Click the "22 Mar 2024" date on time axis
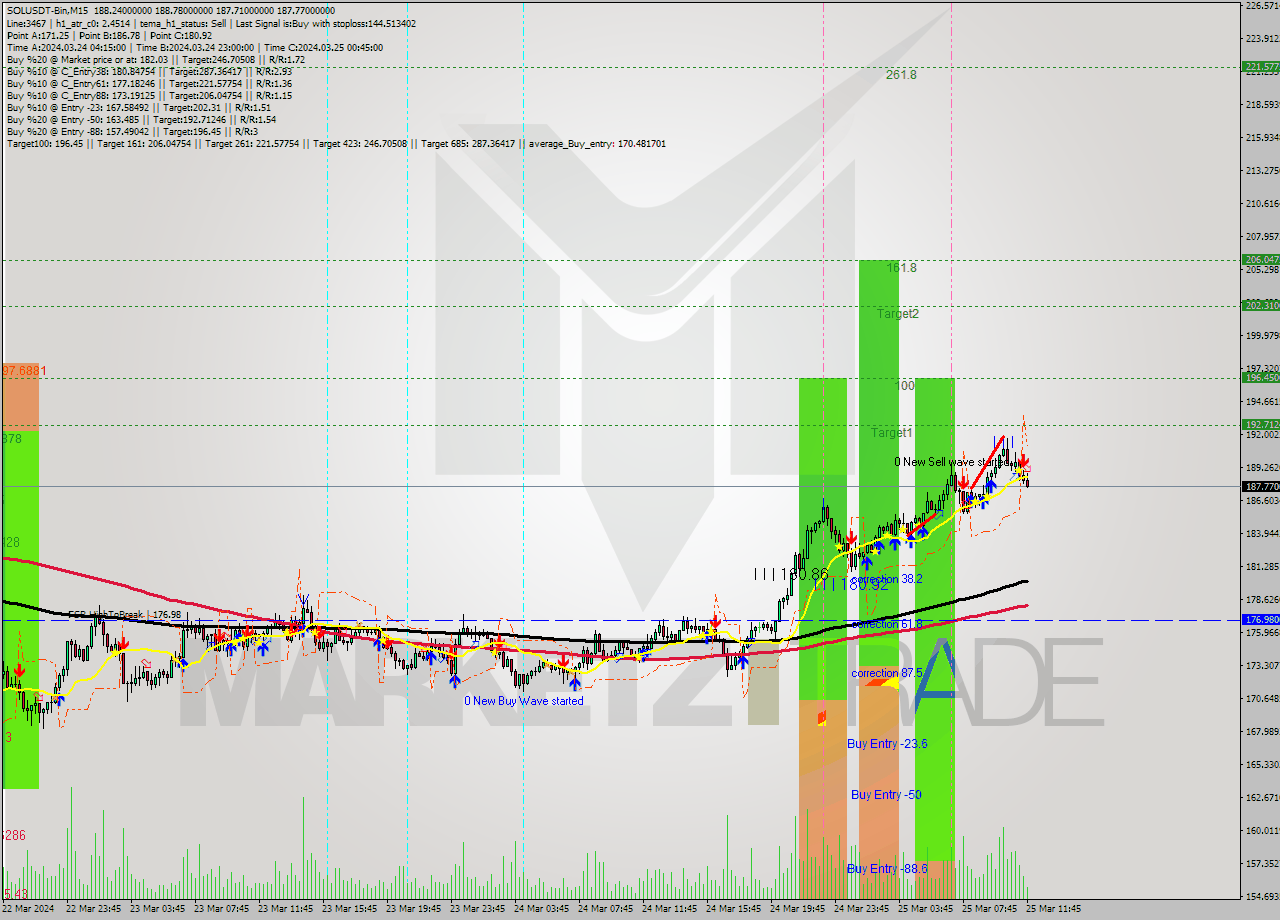This screenshot has width=1280, height=920. [x=30, y=909]
